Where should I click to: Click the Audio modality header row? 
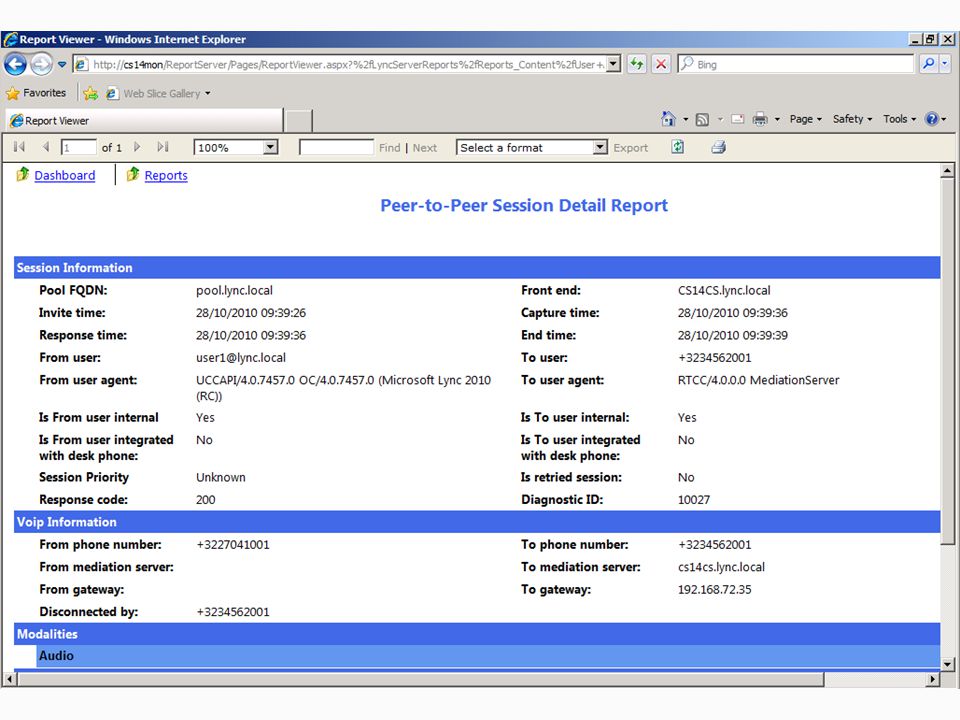point(488,656)
